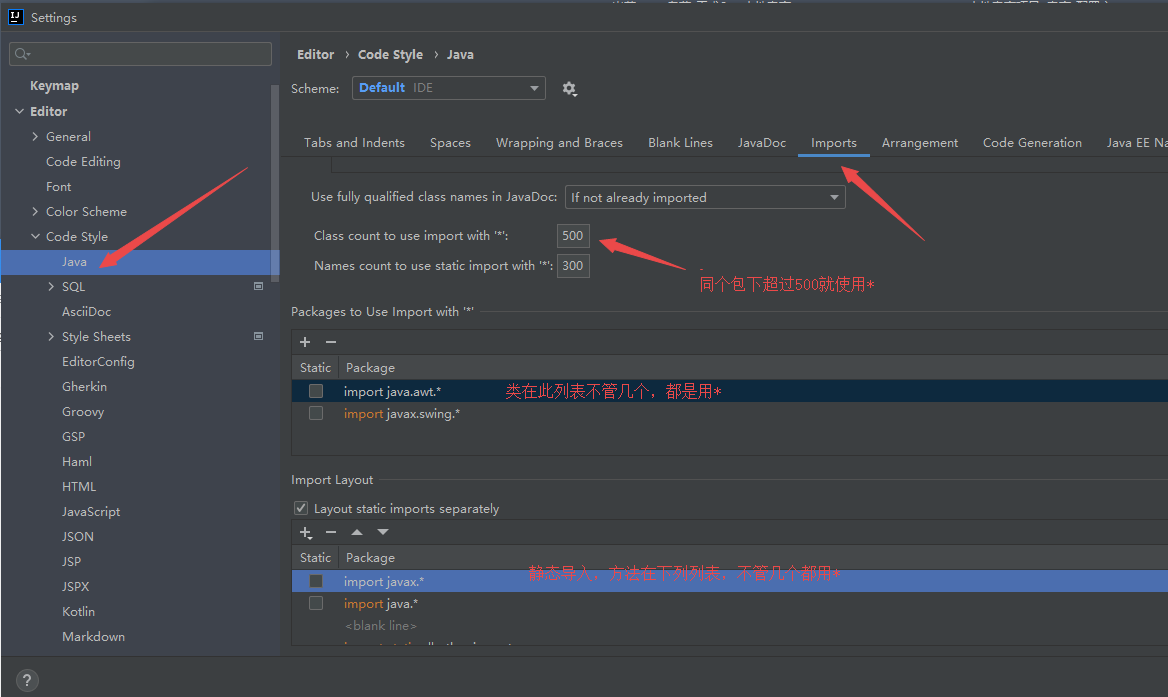The height and width of the screenshot is (697, 1168).
Task: Collapse the Code Style node
Action: click(35, 236)
